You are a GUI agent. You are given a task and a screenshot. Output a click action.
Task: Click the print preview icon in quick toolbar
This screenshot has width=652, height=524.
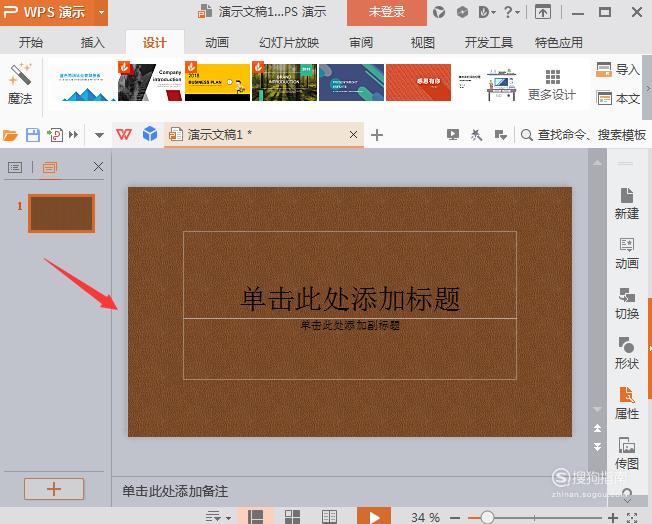[x=55, y=135]
